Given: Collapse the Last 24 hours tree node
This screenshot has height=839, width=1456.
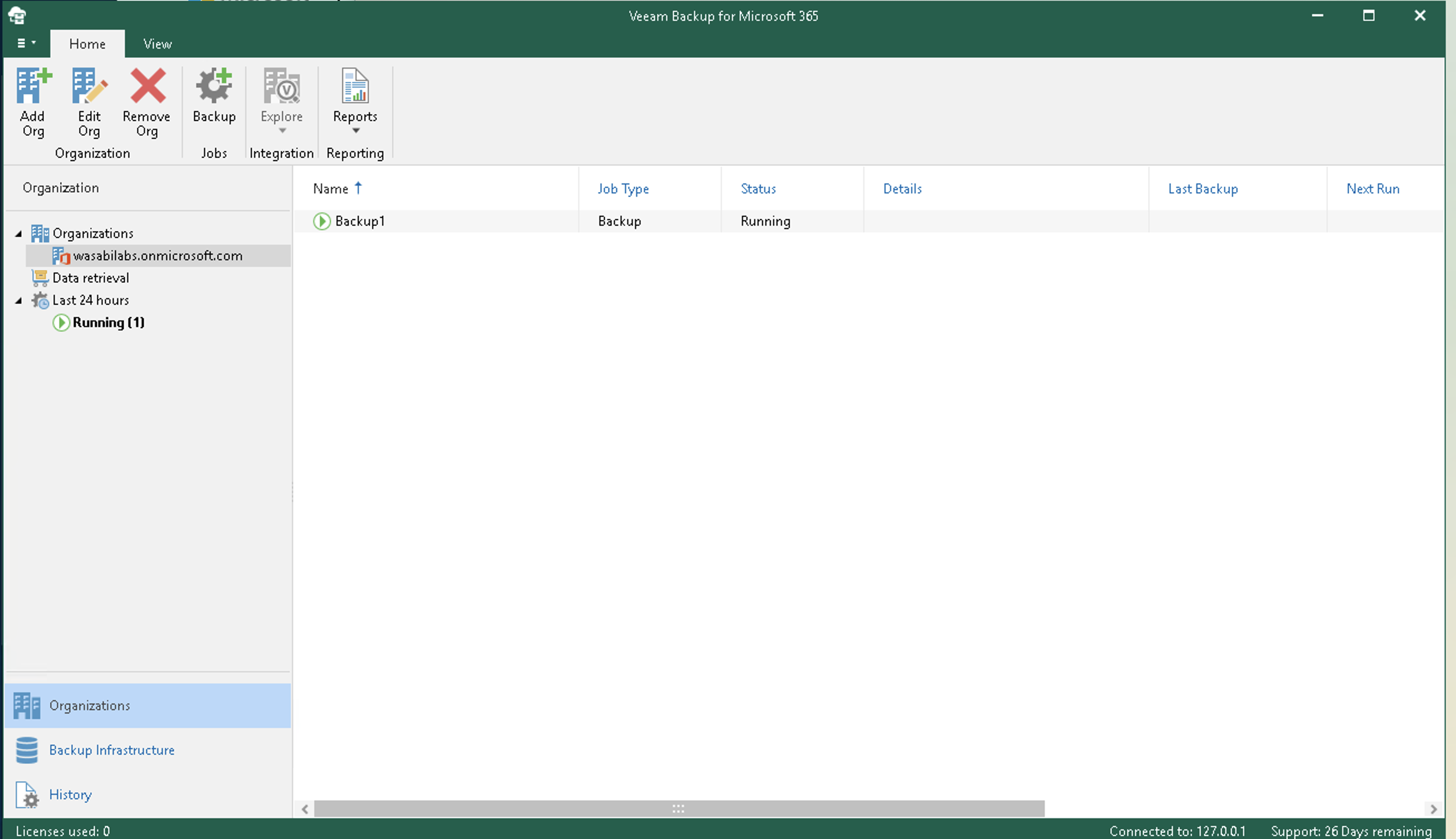Looking at the screenshot, I should coord(18,301).
